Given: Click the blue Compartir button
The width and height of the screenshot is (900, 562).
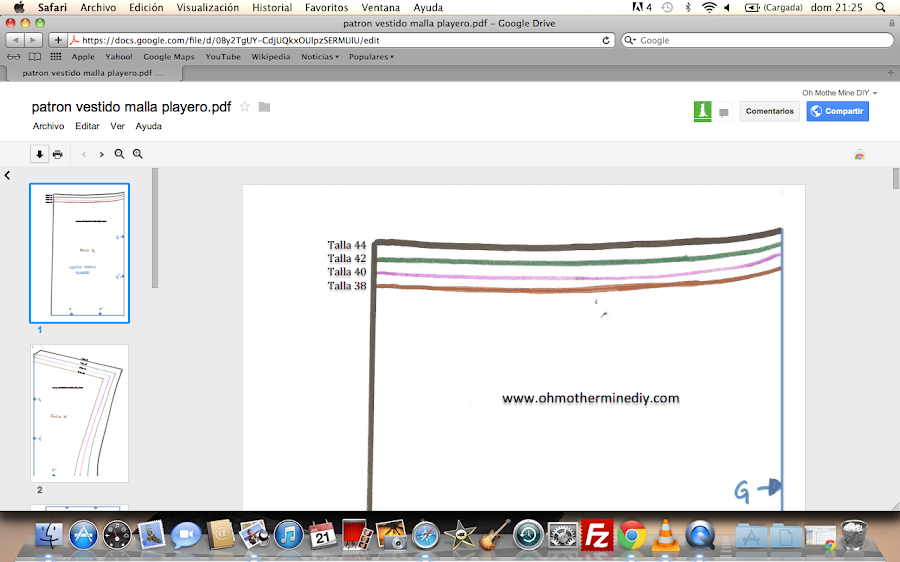Looking at the screenshot, I should pos(837,111).
